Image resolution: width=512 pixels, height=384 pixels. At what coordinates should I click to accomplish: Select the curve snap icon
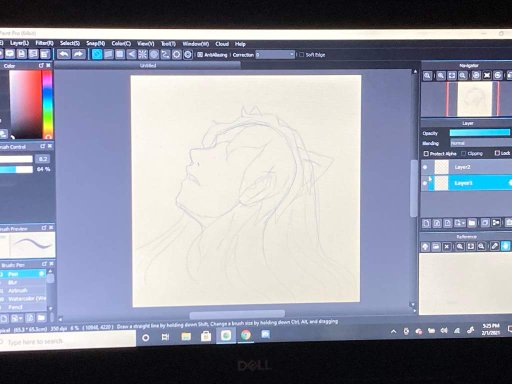165,54
